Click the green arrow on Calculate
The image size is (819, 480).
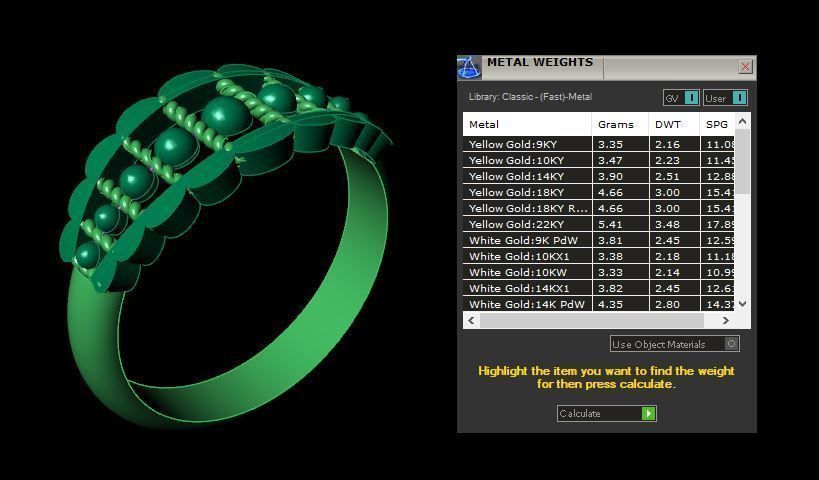coord(648,413)
